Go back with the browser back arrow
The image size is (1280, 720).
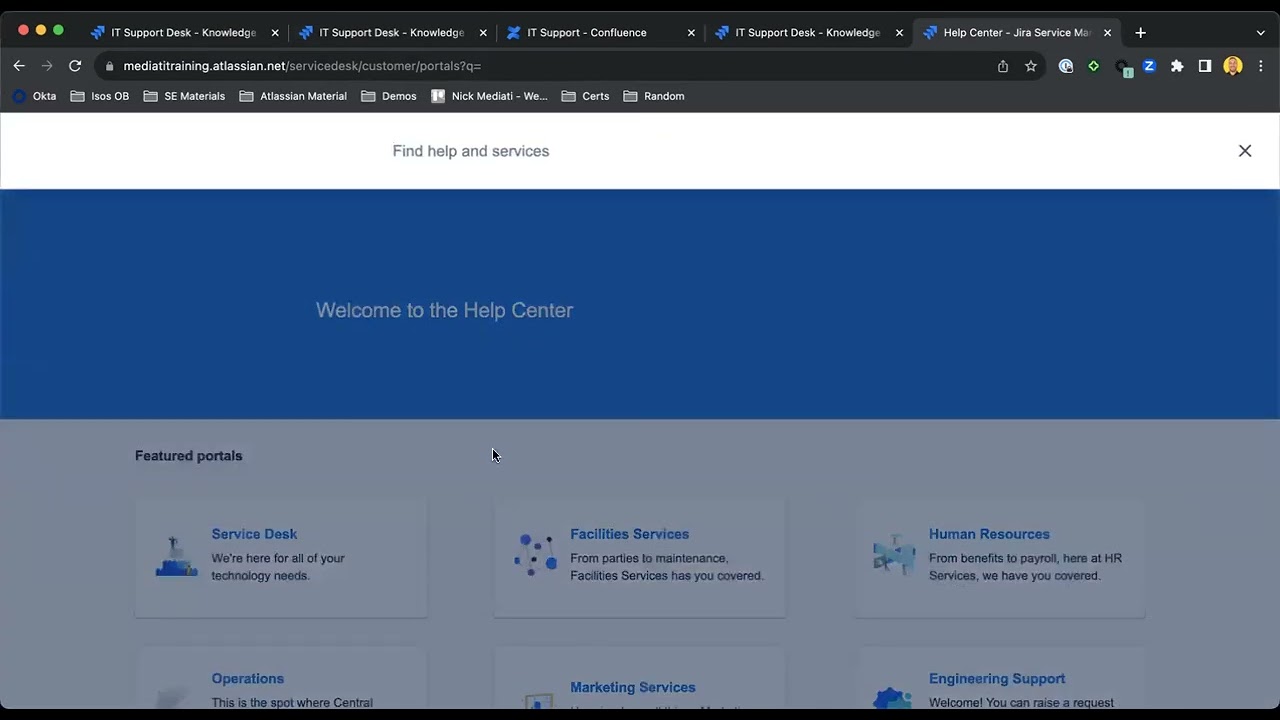pos(19,66)
